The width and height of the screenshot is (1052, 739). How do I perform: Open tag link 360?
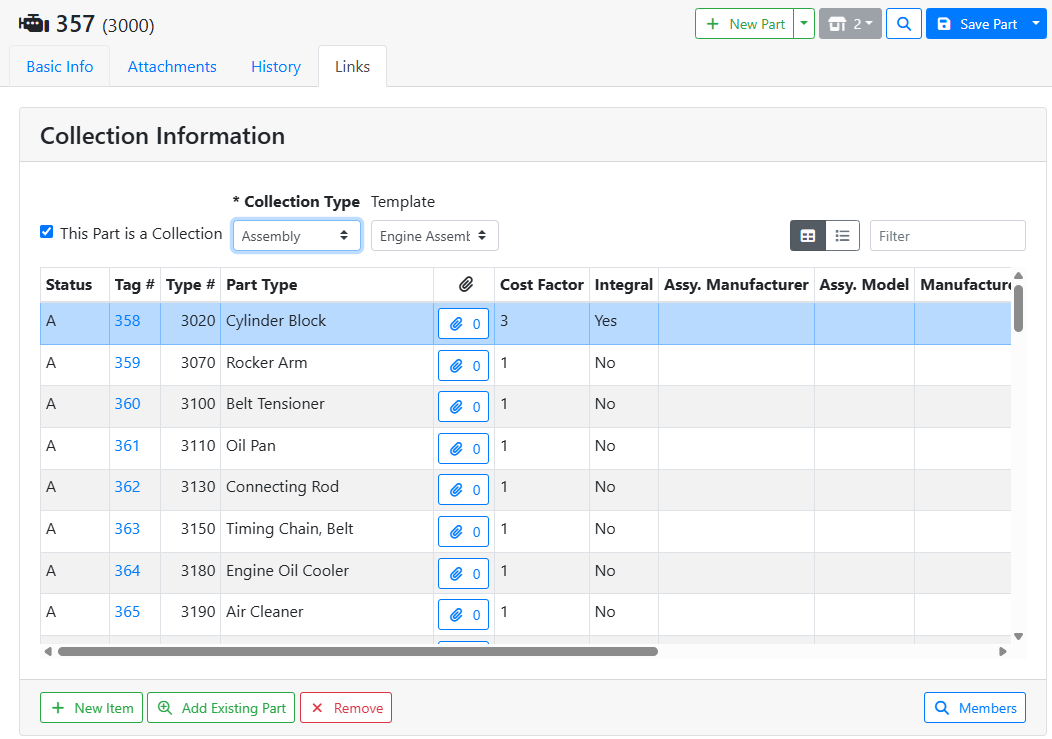[127, 404]
